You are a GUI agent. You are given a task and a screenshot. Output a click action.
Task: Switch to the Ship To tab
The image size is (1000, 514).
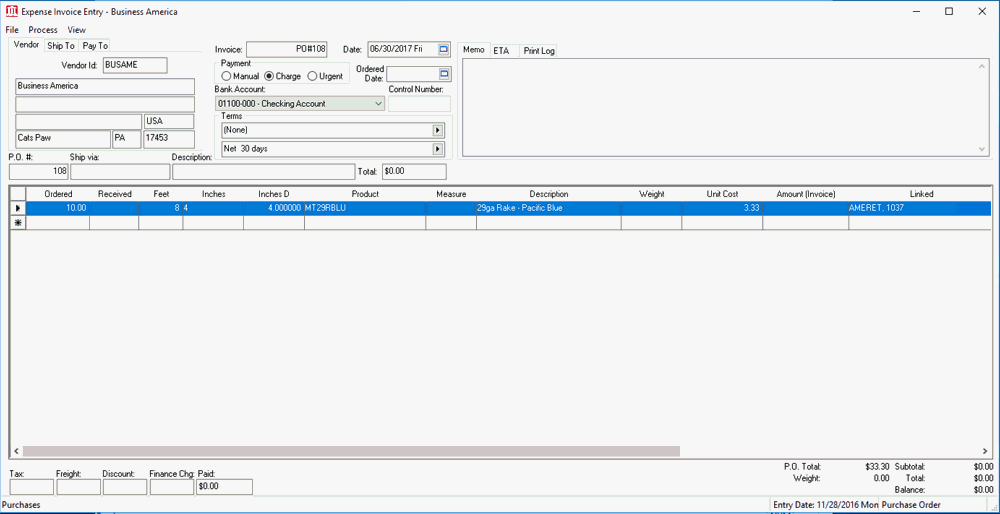coord(61,46)
